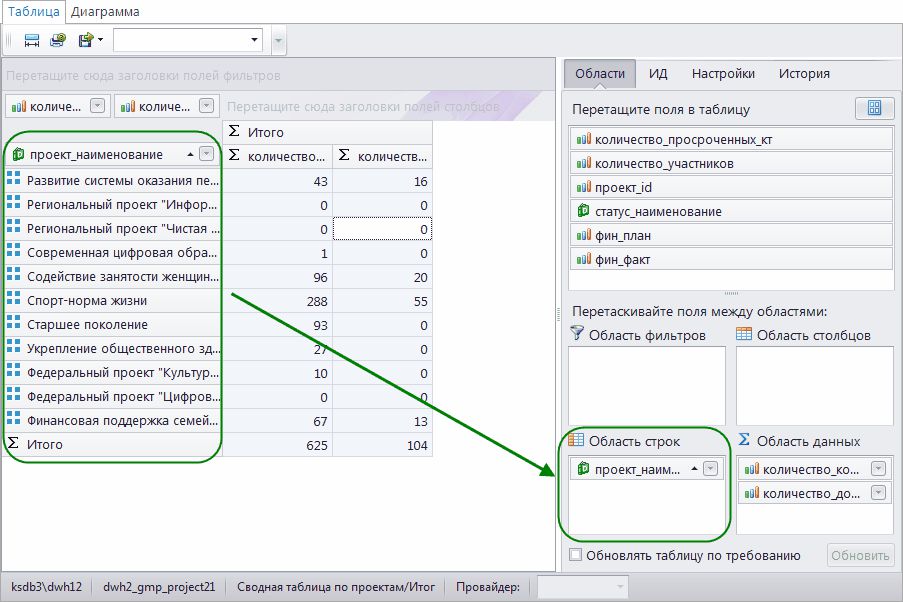Open the Настройки tab

point(723,73)
